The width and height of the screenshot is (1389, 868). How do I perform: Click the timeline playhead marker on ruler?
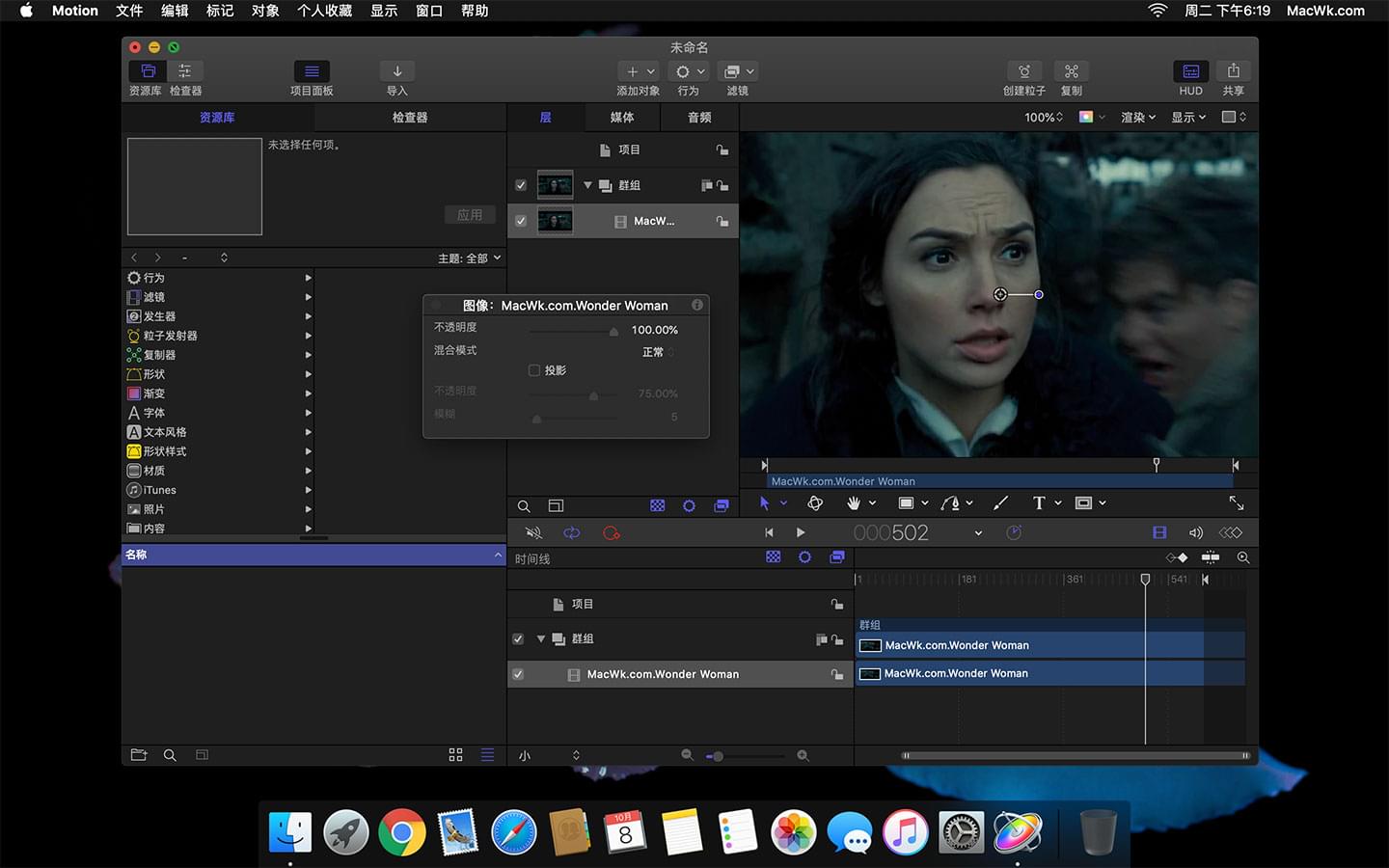1145,579
